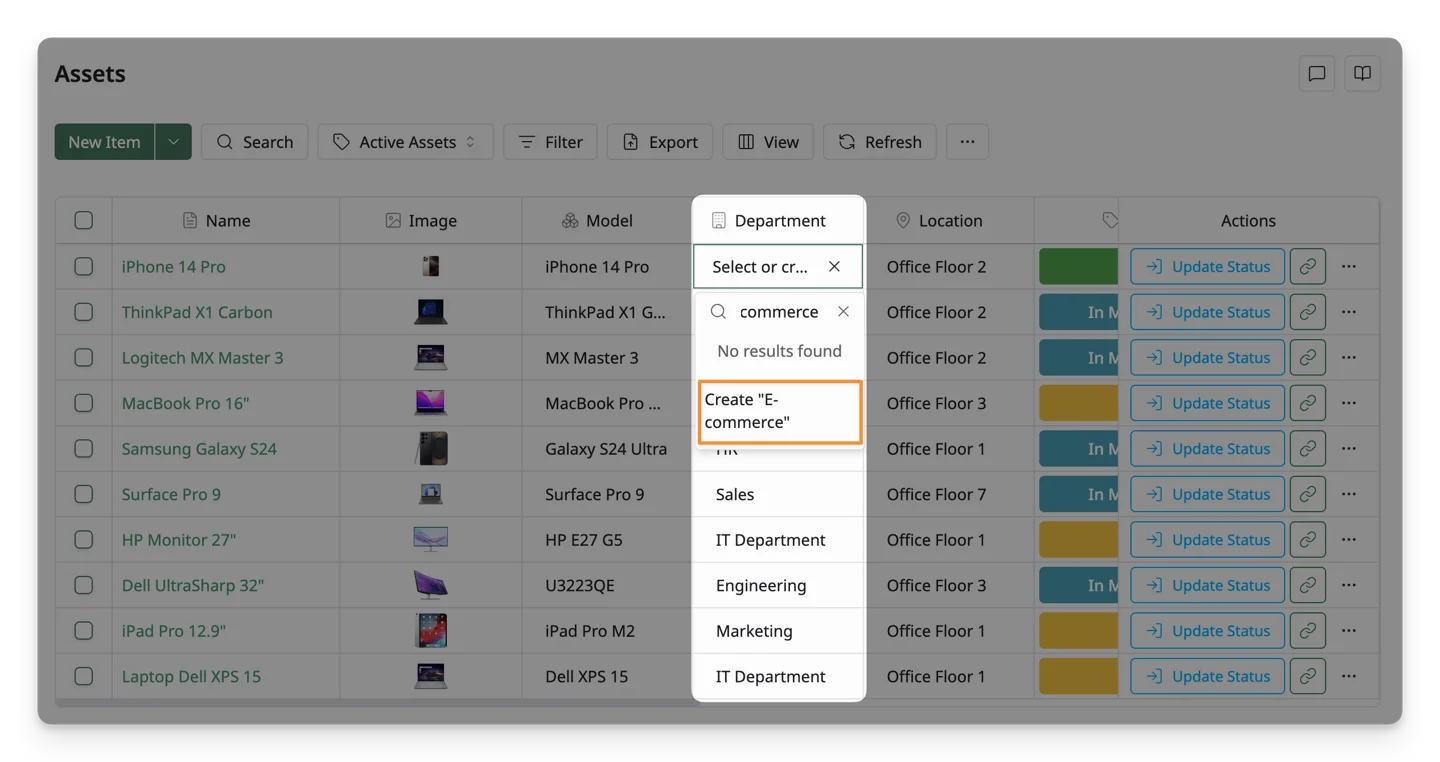The width and height of the screenshot is (1440, 762).
Task: Open the Laptop Dell XPS 15 link
Action: coord(191,676)
